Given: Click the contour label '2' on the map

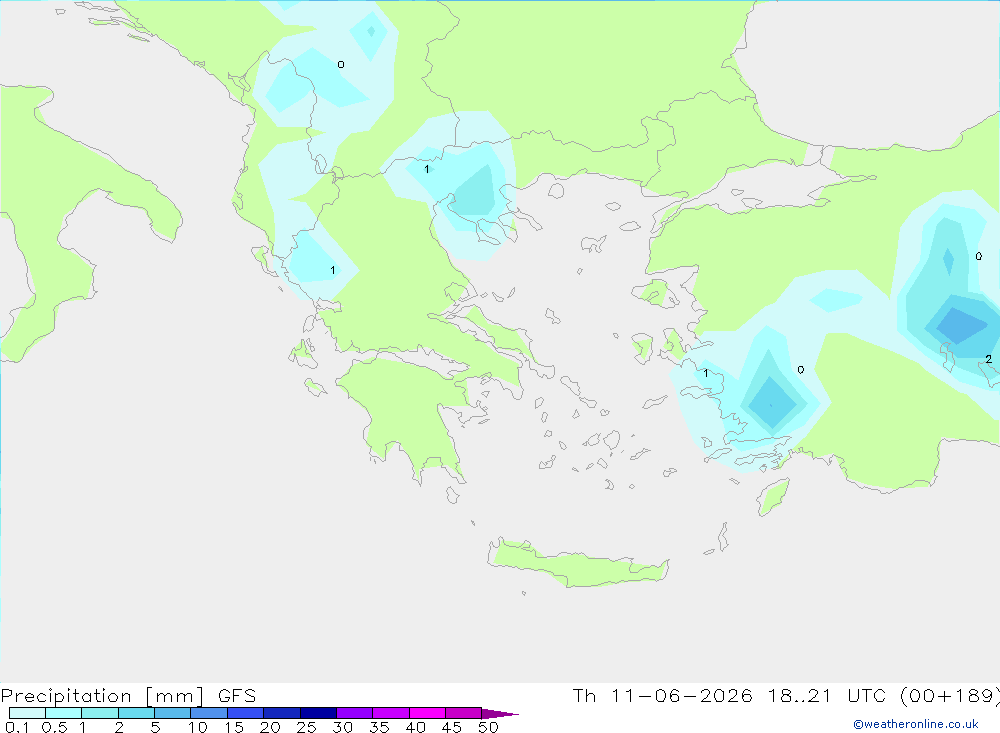Looking at the screenshot, I should coord(989,359).
